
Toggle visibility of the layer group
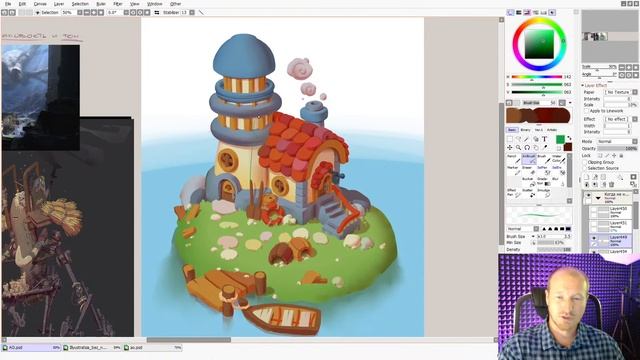(x=588, y=195)
